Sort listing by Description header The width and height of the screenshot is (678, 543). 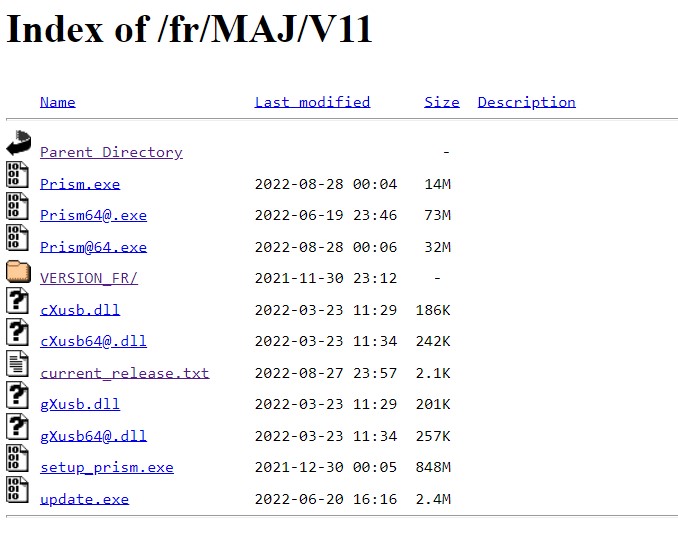coord(526,102)
